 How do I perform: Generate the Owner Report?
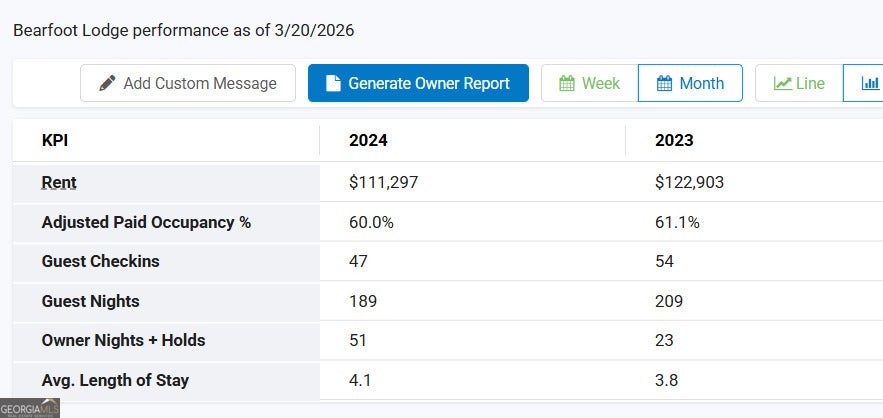[x=418, y=83]
